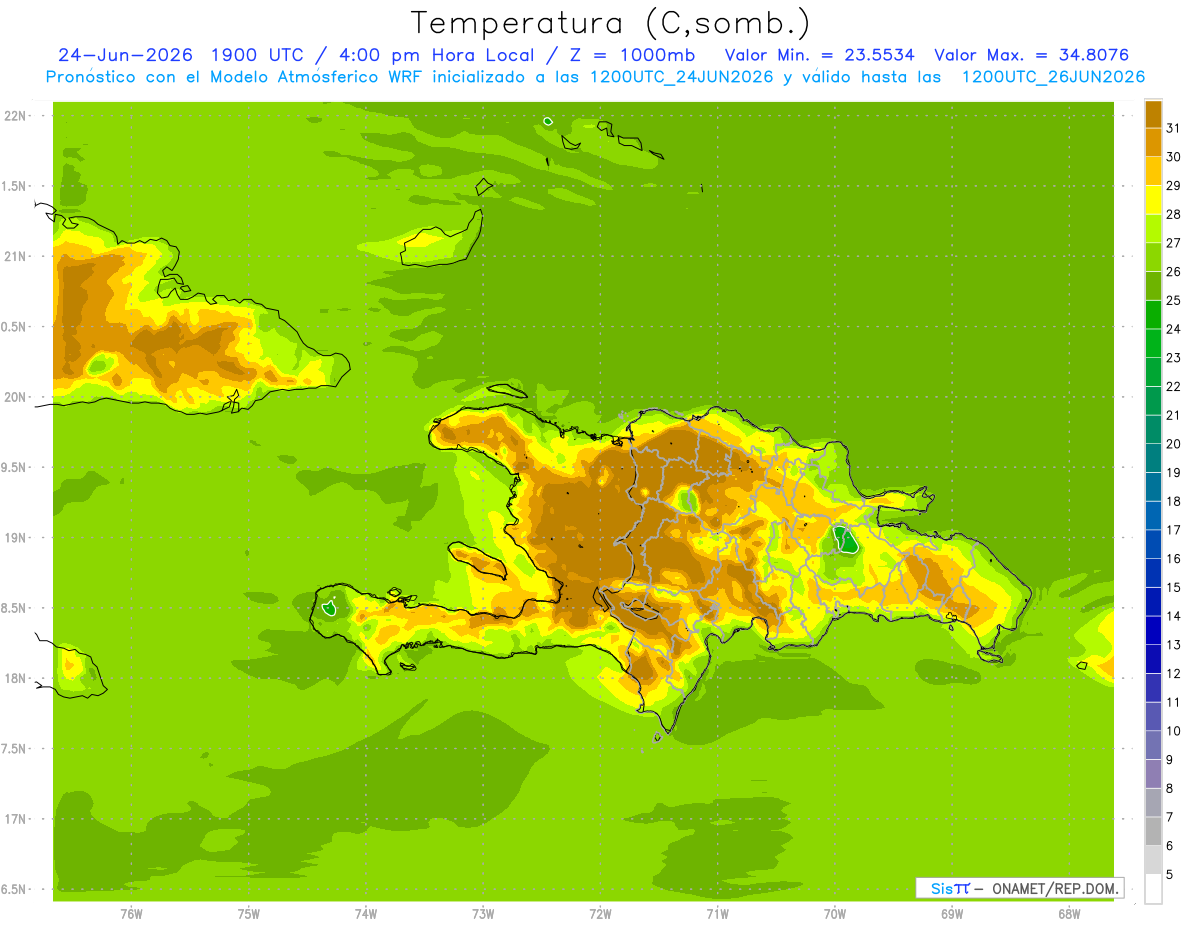1200x927 pixels.
Task: Click the topmost brown swatch above legend value 31
Action: click(x=1153, y=113)
